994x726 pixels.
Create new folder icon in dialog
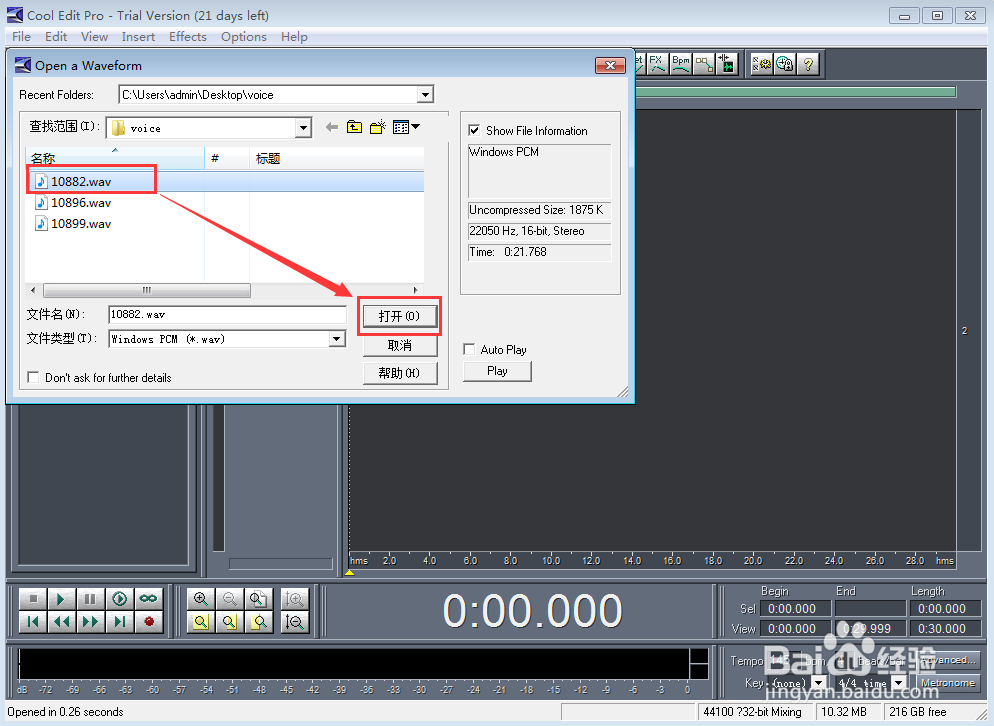(378, 127)
